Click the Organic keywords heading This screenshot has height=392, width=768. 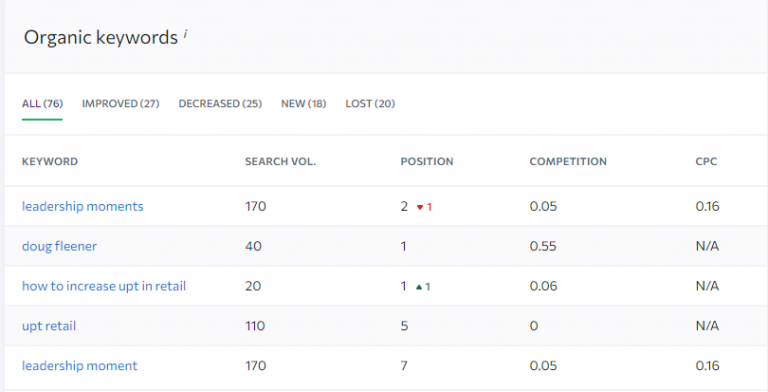pos(101,38)
